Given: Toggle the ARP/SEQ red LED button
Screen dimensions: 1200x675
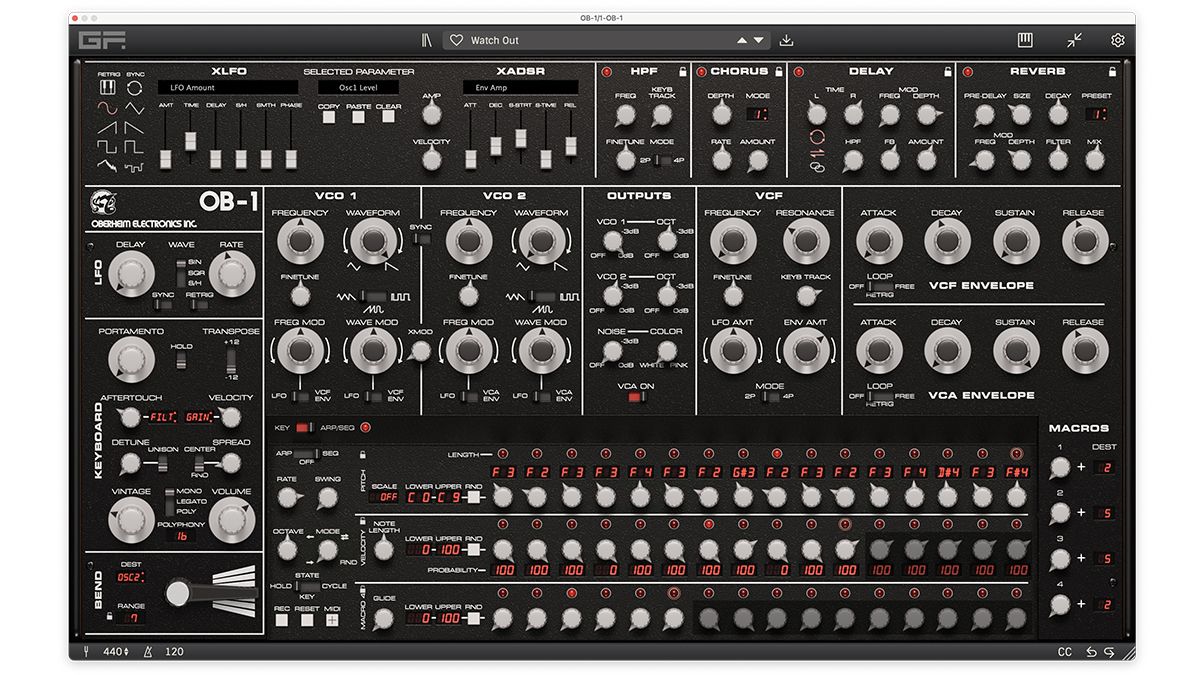Looking at the screenshot, I should pos(365,427).
